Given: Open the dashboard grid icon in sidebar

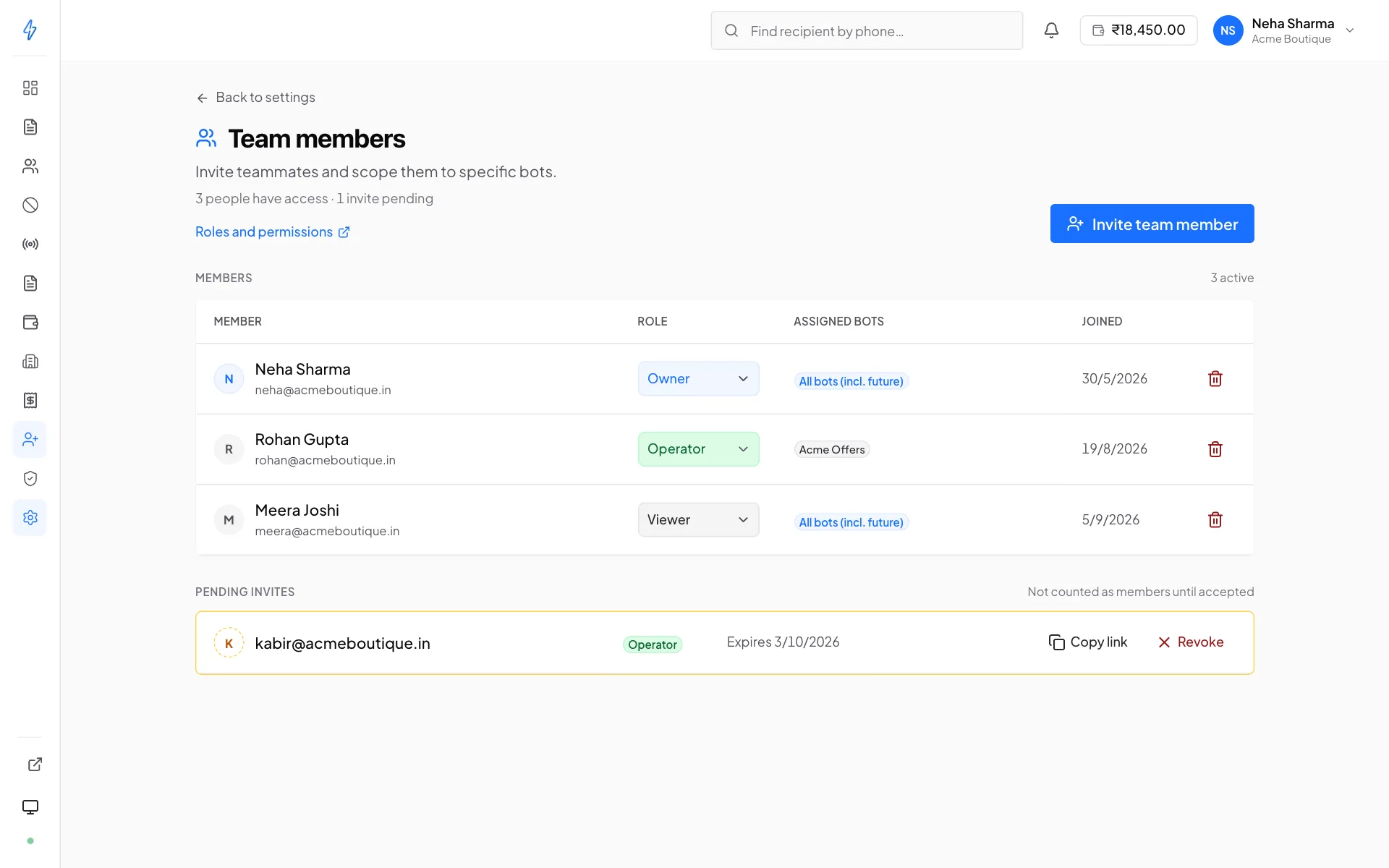Looking at the screenshot, I should click(x=30, y=88).
